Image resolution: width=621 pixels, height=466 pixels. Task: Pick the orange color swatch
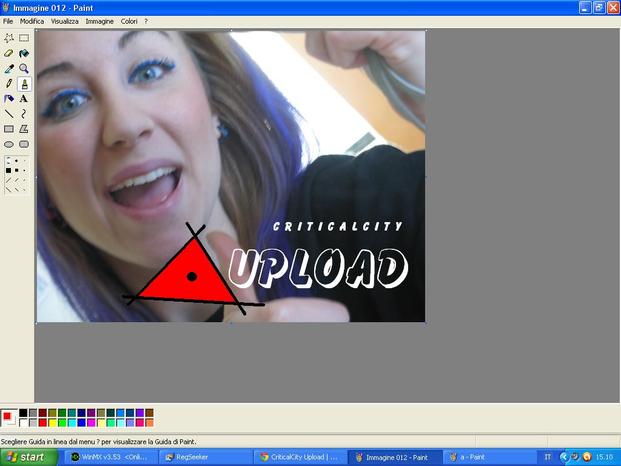(x=149, y=423)
